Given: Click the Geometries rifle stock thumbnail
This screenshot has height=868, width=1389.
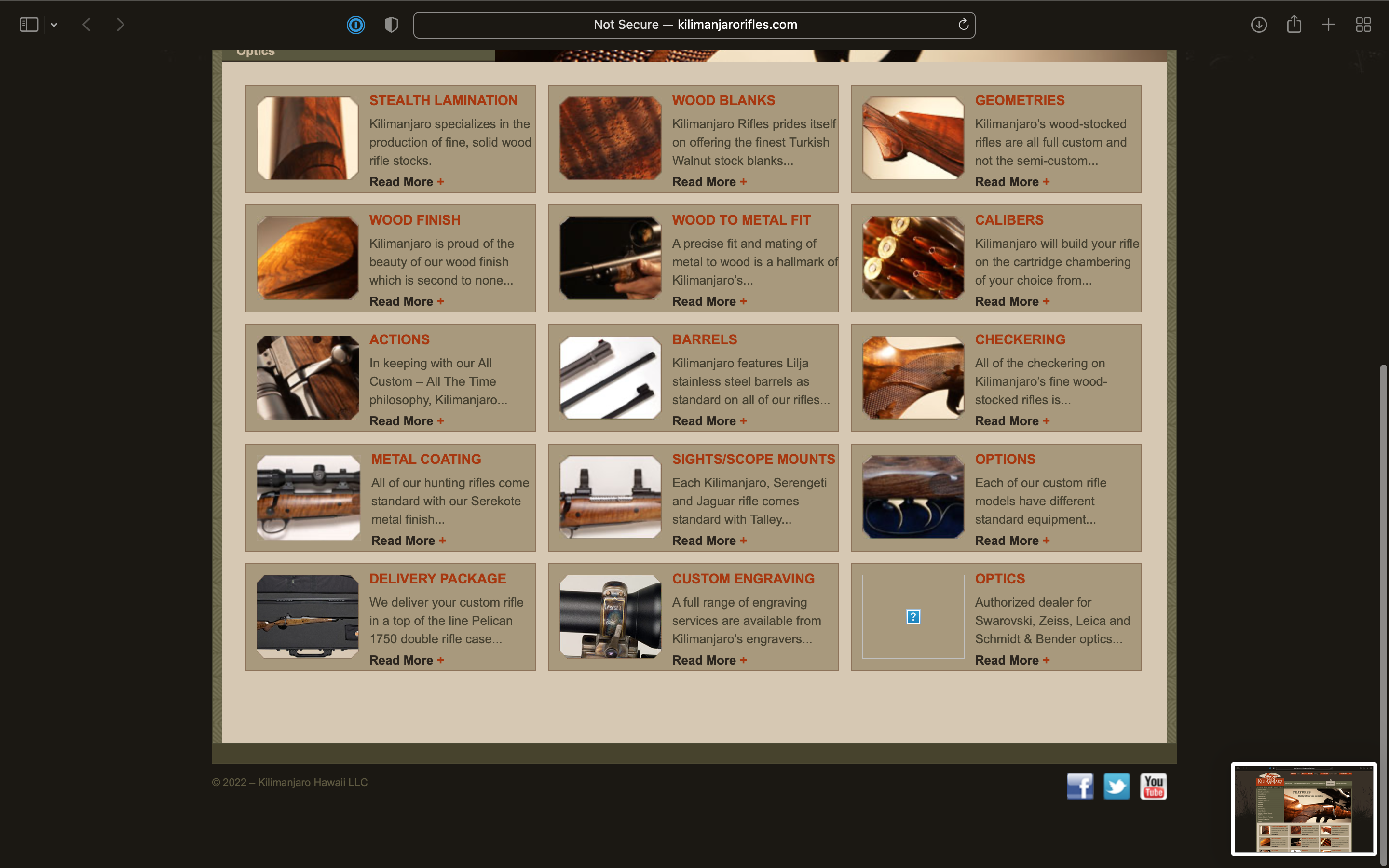Looking at the screenshot, I should 913,138.
